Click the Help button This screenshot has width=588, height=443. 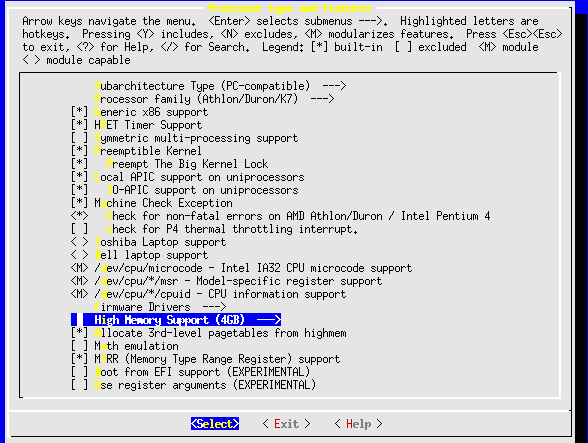pos(358,424)
